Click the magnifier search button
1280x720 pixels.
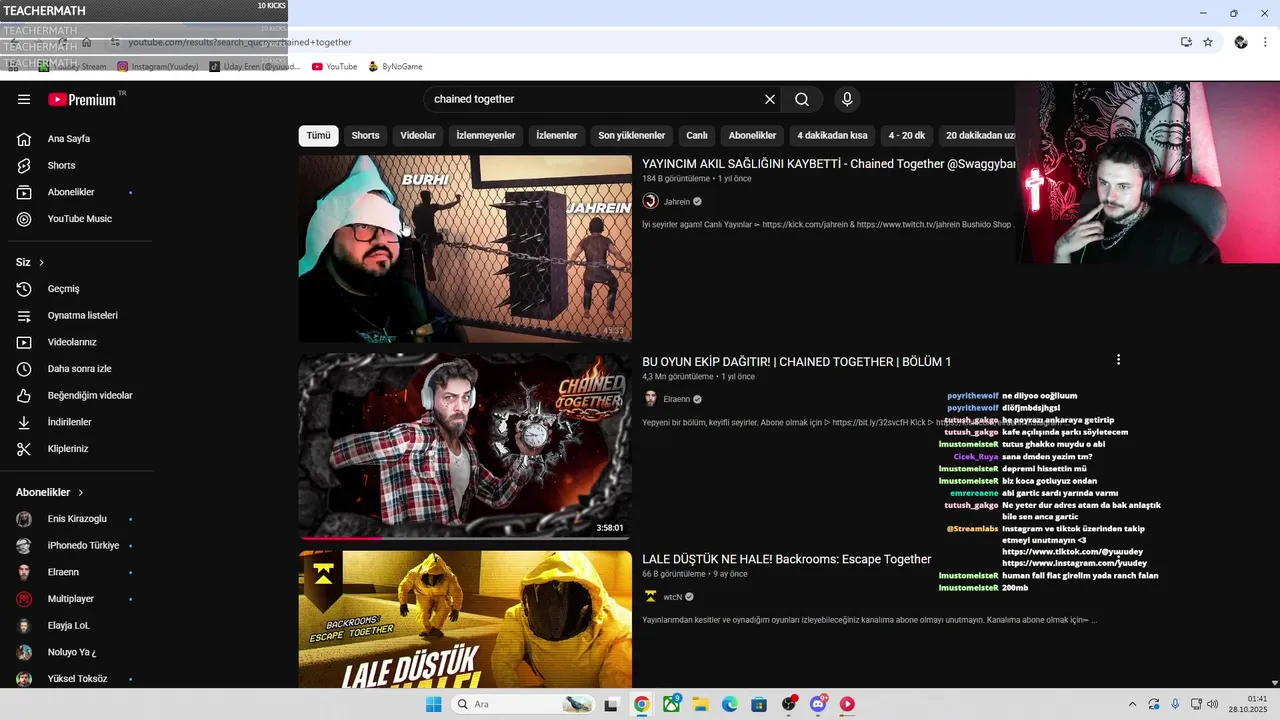(x=802, y=99)
